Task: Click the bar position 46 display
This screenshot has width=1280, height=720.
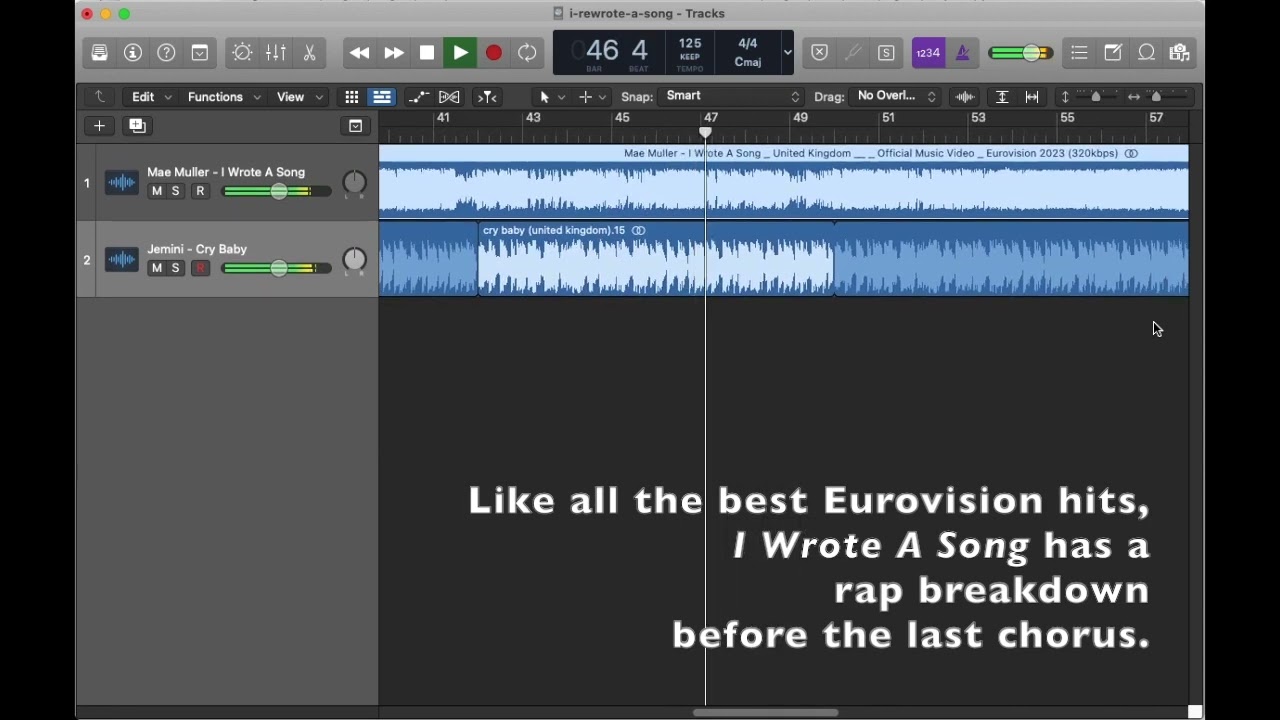Action: (x=602, y=50)
